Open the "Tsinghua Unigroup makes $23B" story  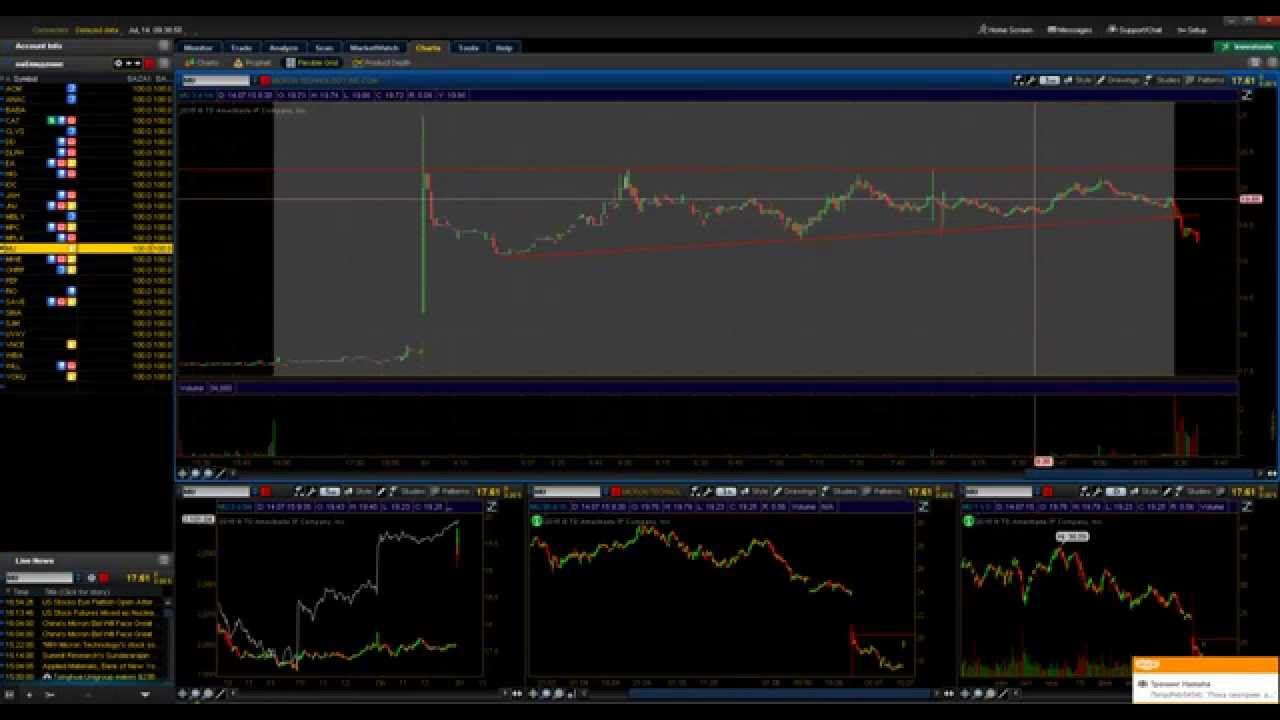coord(98,677)
